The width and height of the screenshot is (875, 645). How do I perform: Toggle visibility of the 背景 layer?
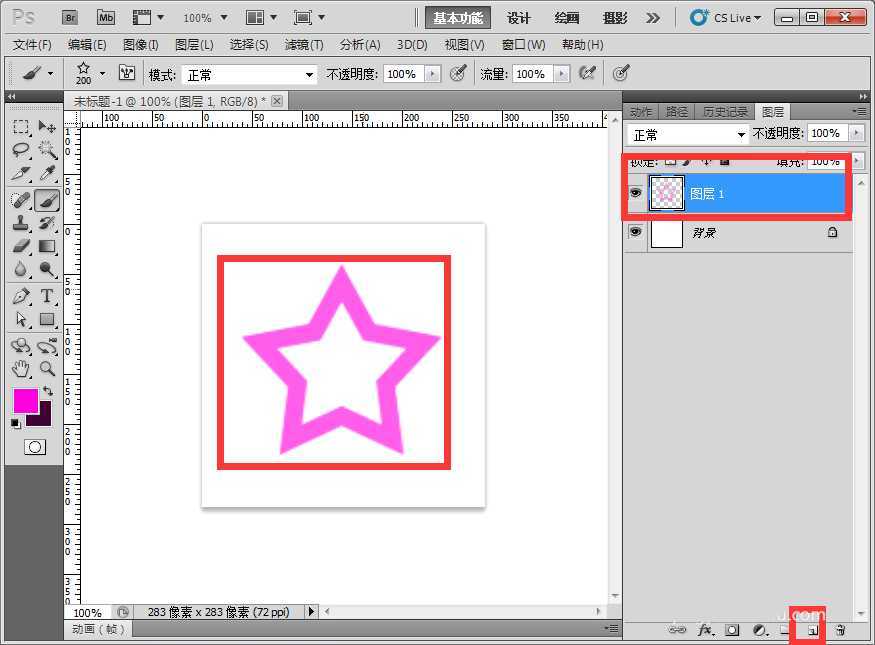pyautogui.click(x=635, y=232)
